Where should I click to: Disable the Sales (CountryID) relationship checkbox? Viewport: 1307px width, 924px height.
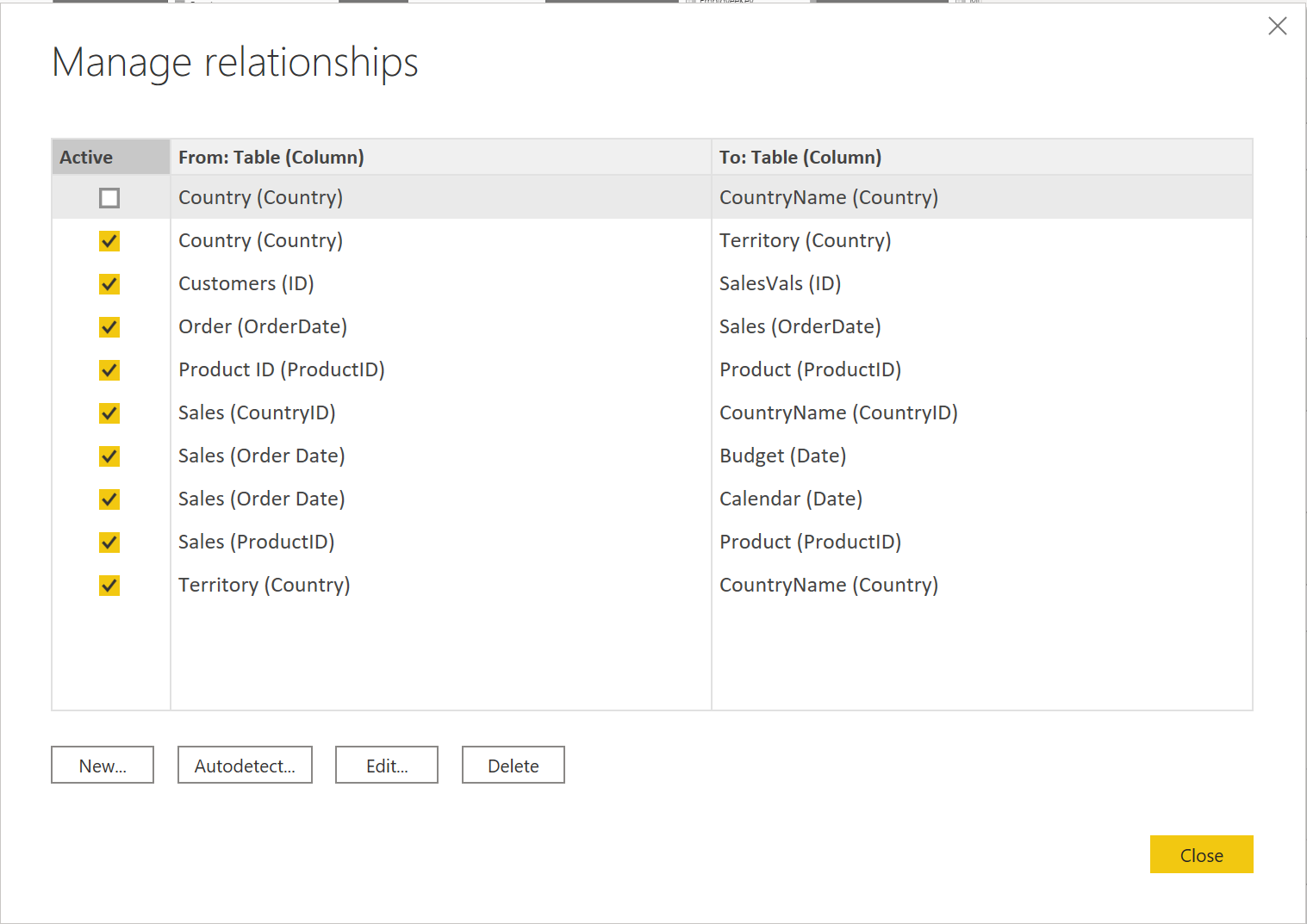pyautogui.click(x=109, y=413)
